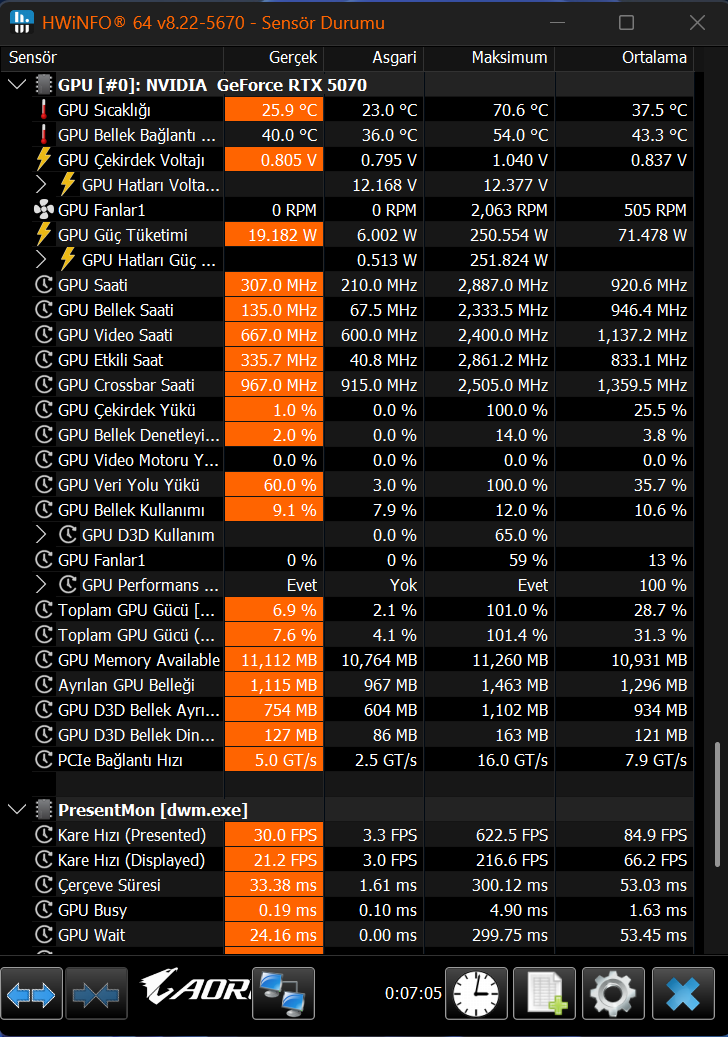Image resolution: width=728 pixels, height=1037 pixels.
Task: Open sensor settings via gear icon
Action: tap(612, 994)
